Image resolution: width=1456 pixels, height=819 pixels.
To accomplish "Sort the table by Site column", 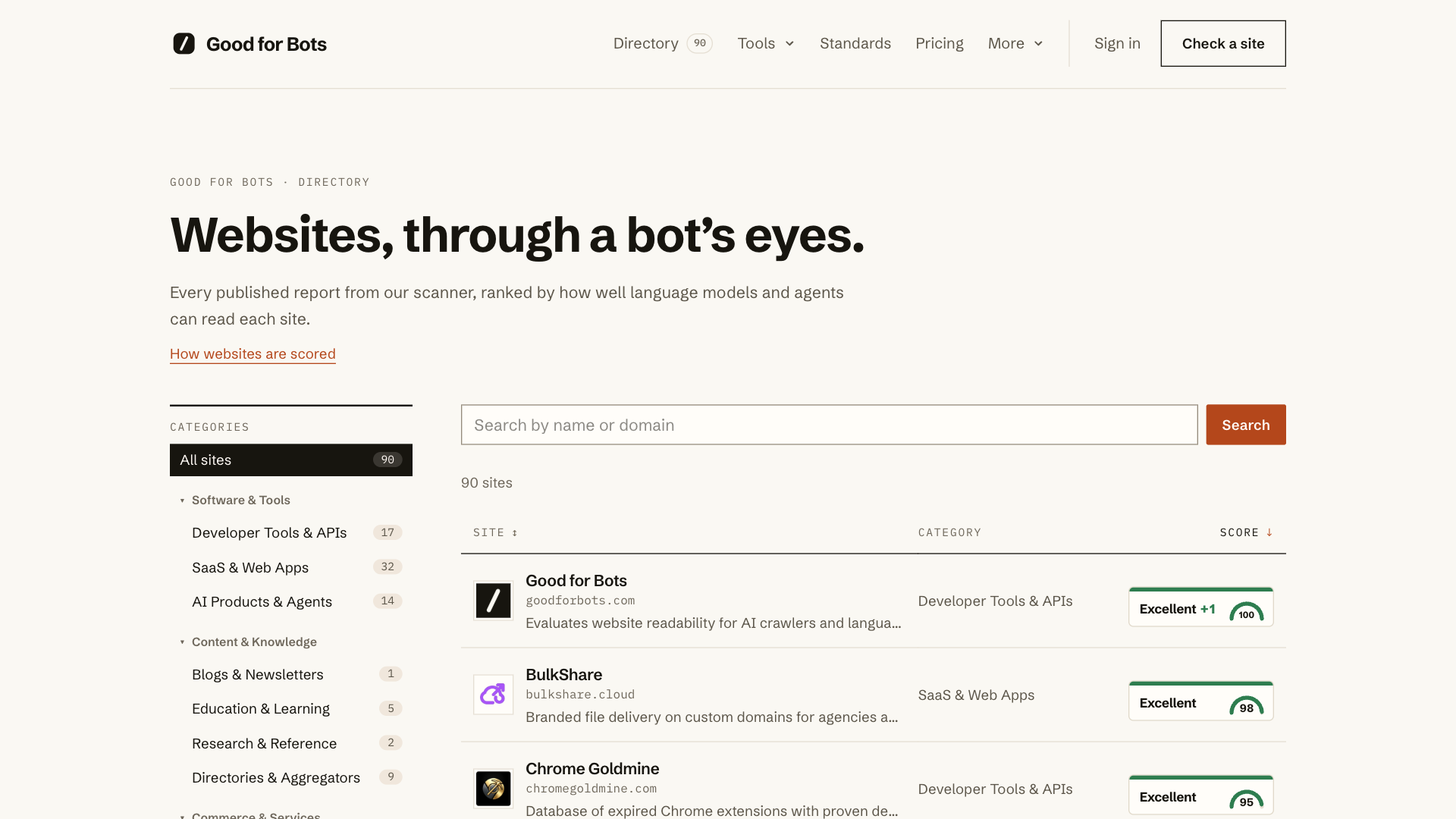I will (495, 532).
